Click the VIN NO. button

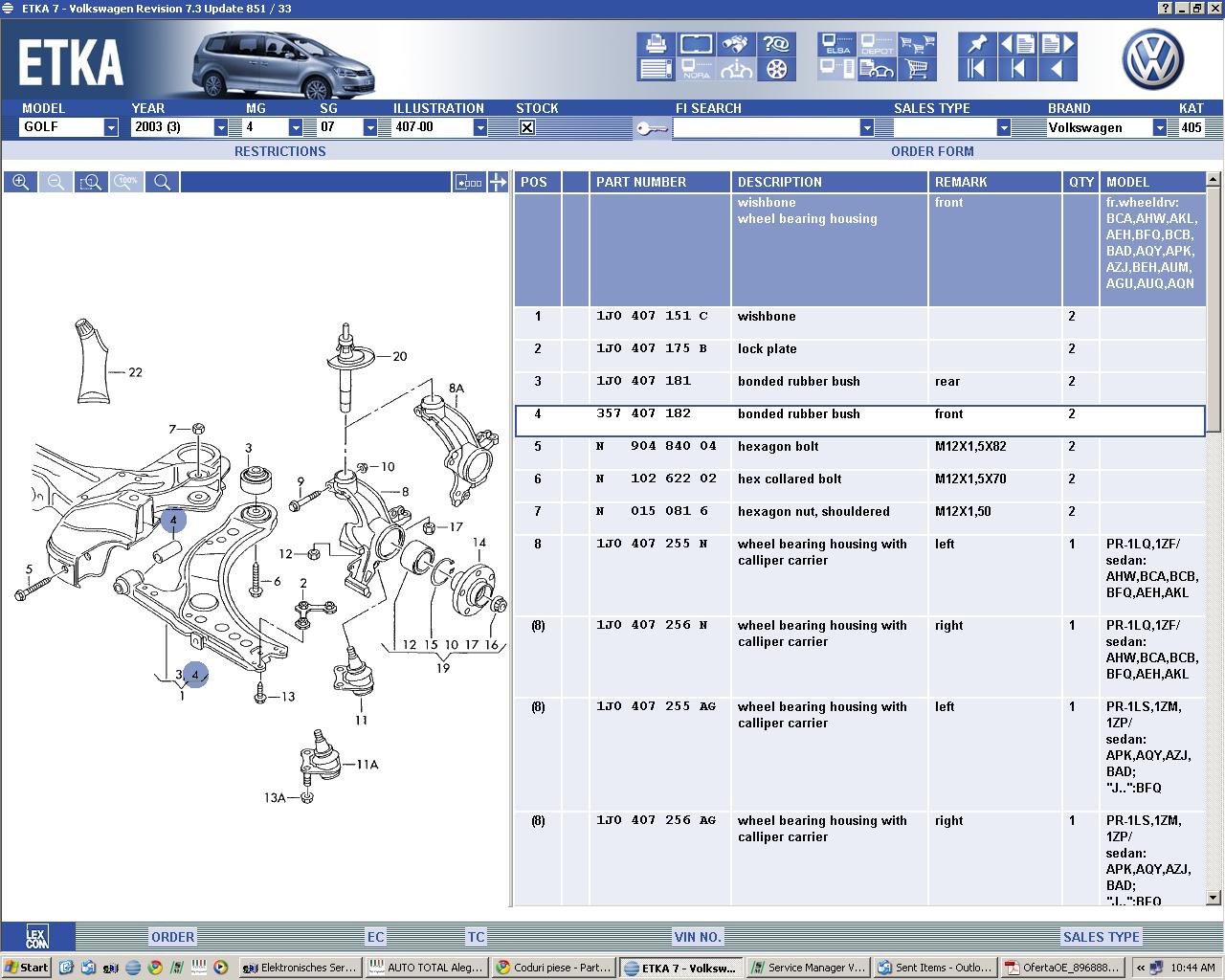(698, 937)
